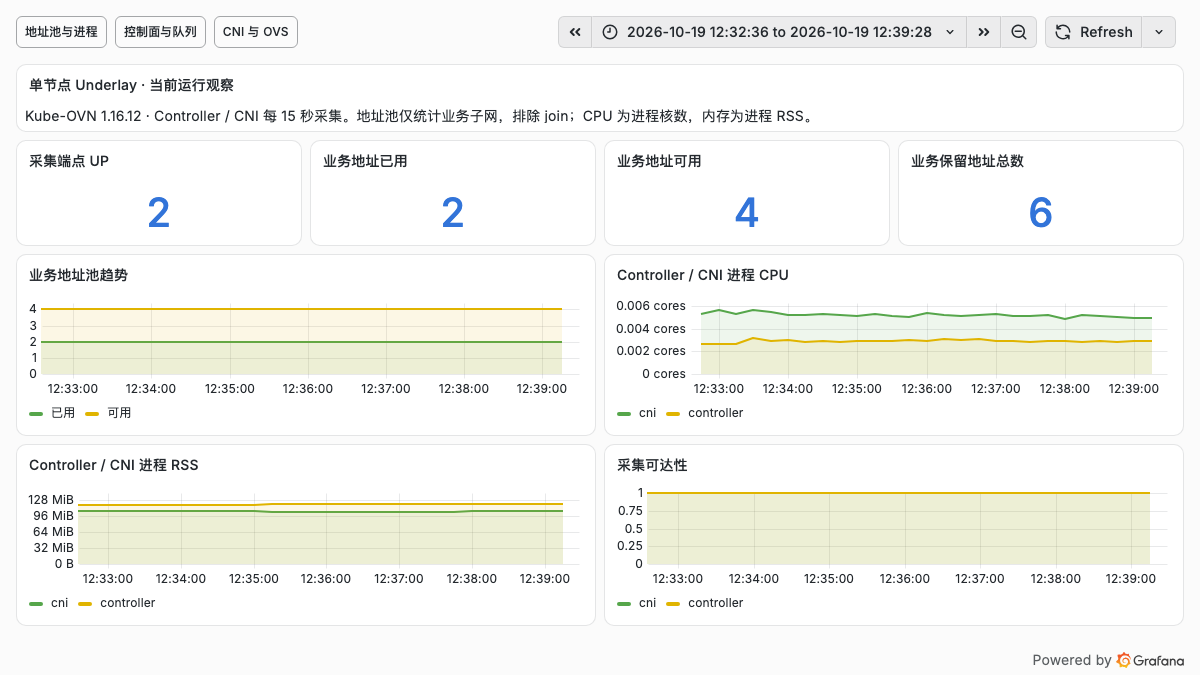The height and width of the screenshot is (675, 1200).
Task: Shift time range backward with double-left arrows
Action: coord(575,32)
